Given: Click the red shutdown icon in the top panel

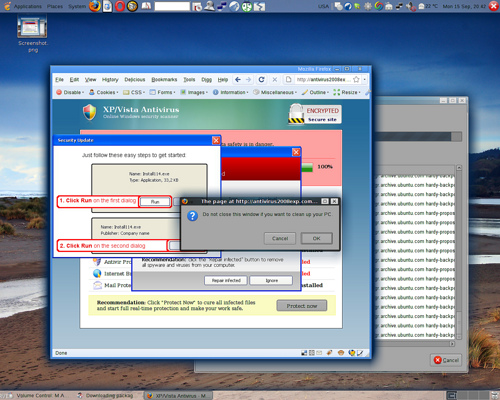Looking at the screenshot, I should coord(494,6).
